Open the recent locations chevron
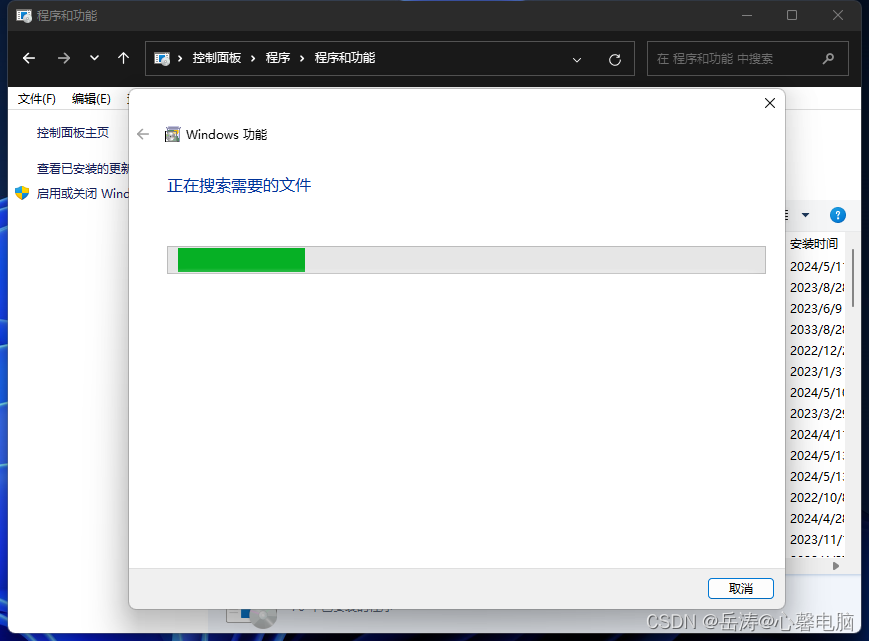This screenshot has height=641, width=869. [94, 58]
